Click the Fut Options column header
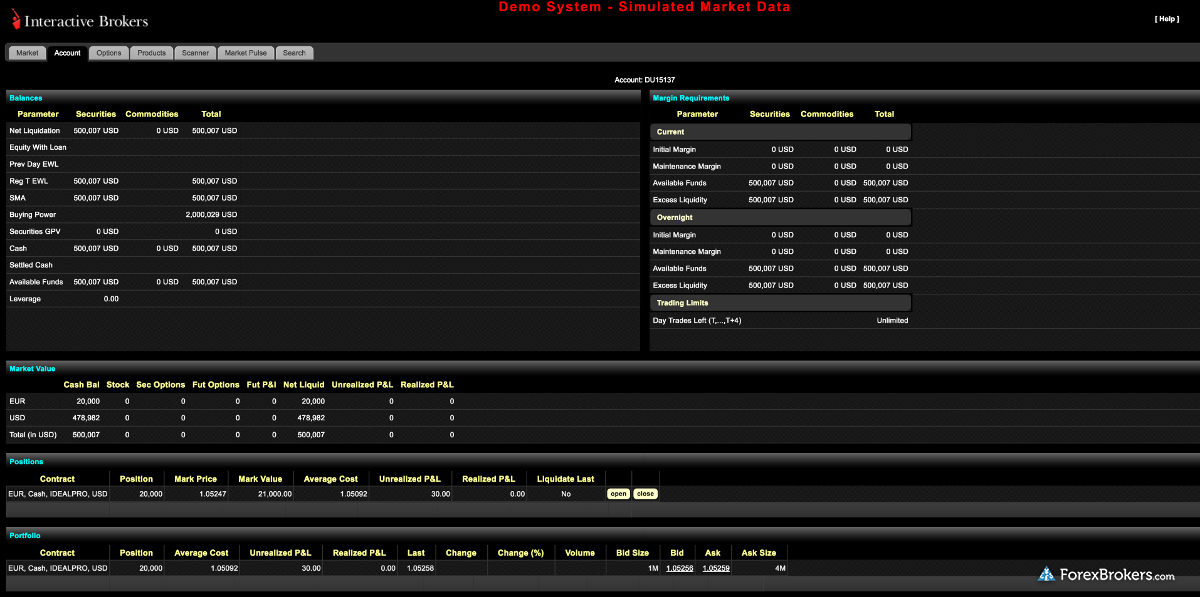This screenshot has width=1200, height=597. coord(216,384)
